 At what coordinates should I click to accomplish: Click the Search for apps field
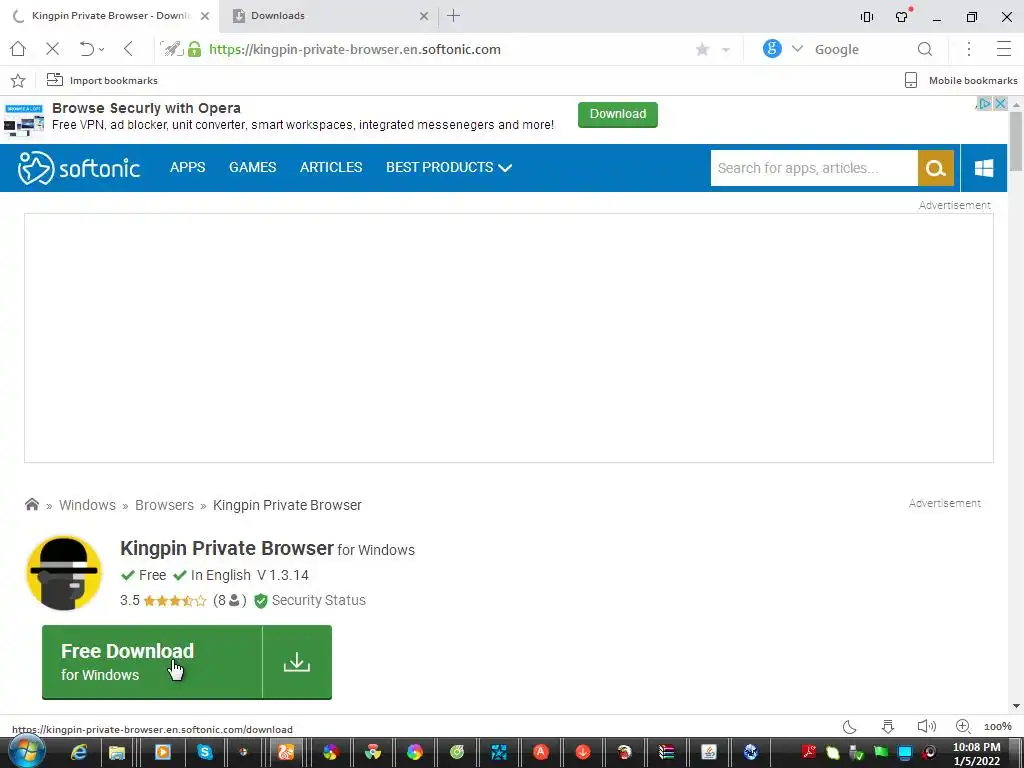tap(814, 168)
